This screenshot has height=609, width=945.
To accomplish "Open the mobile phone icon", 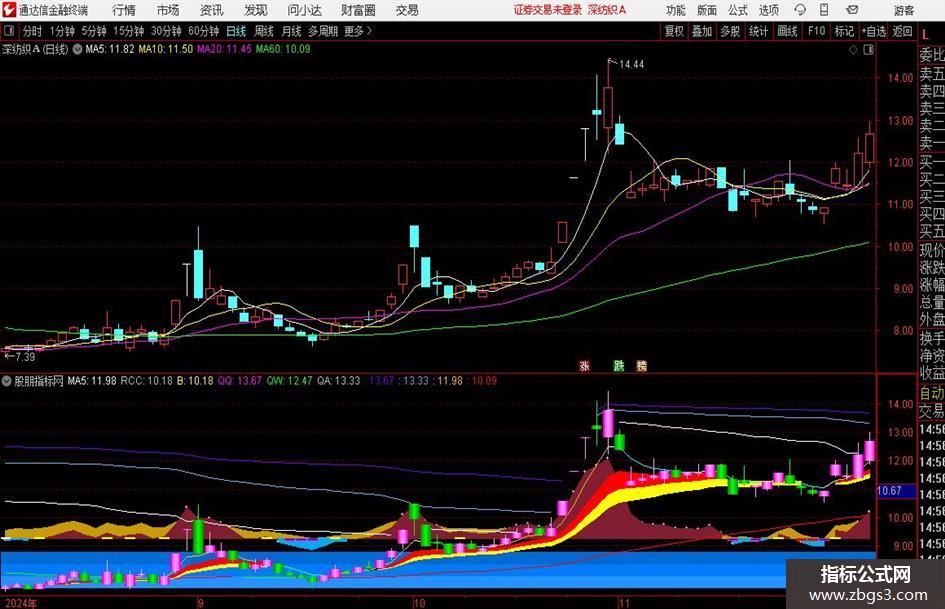I will tap(824, 10).
